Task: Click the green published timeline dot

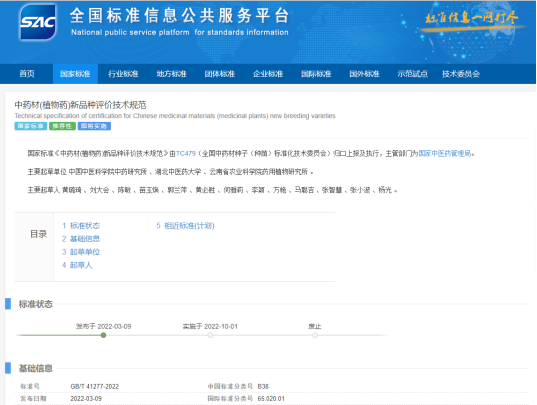Action: pyautogui.click(x=103, y=335)
